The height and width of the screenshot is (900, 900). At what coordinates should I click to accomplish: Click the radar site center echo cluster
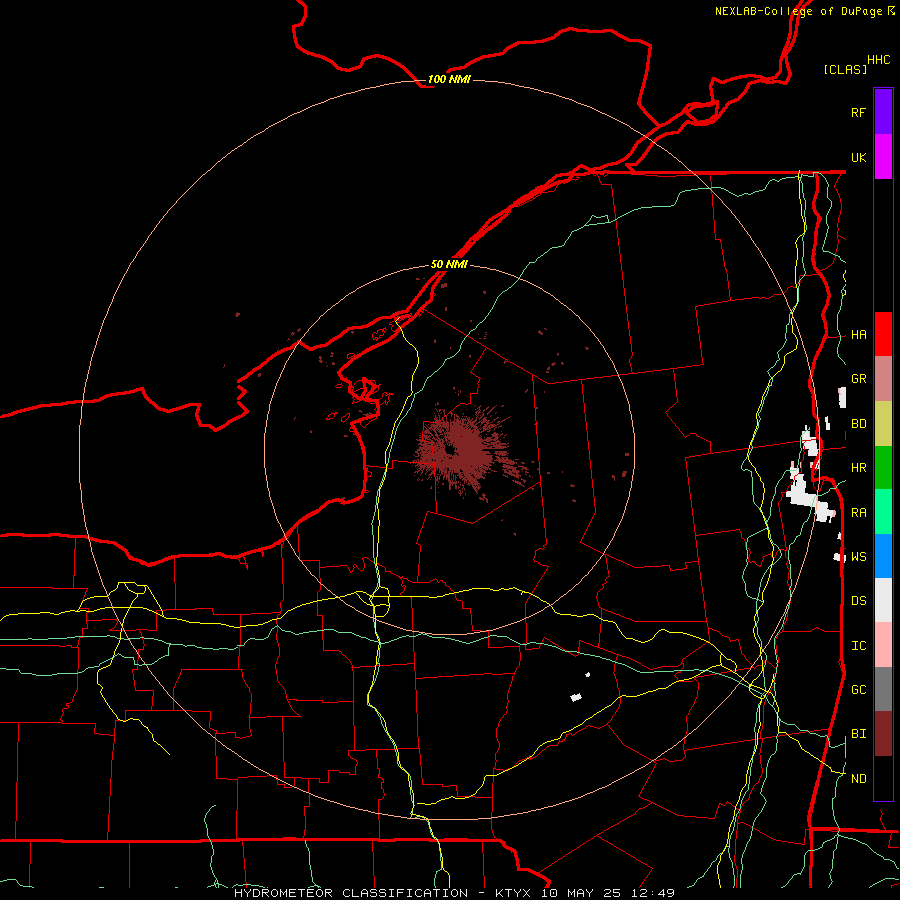coord(461,451)
